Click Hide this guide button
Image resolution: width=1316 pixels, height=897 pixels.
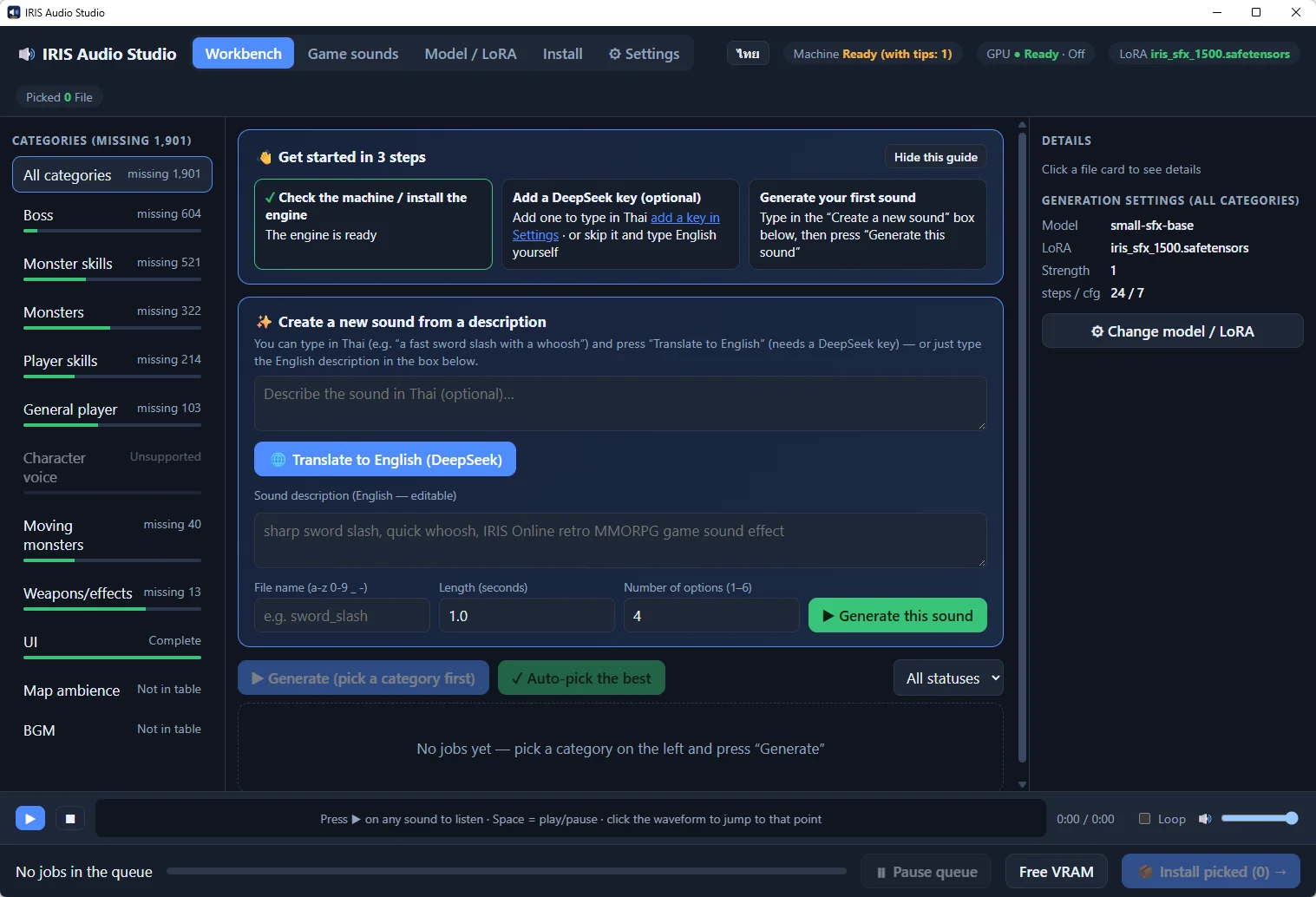935,157
